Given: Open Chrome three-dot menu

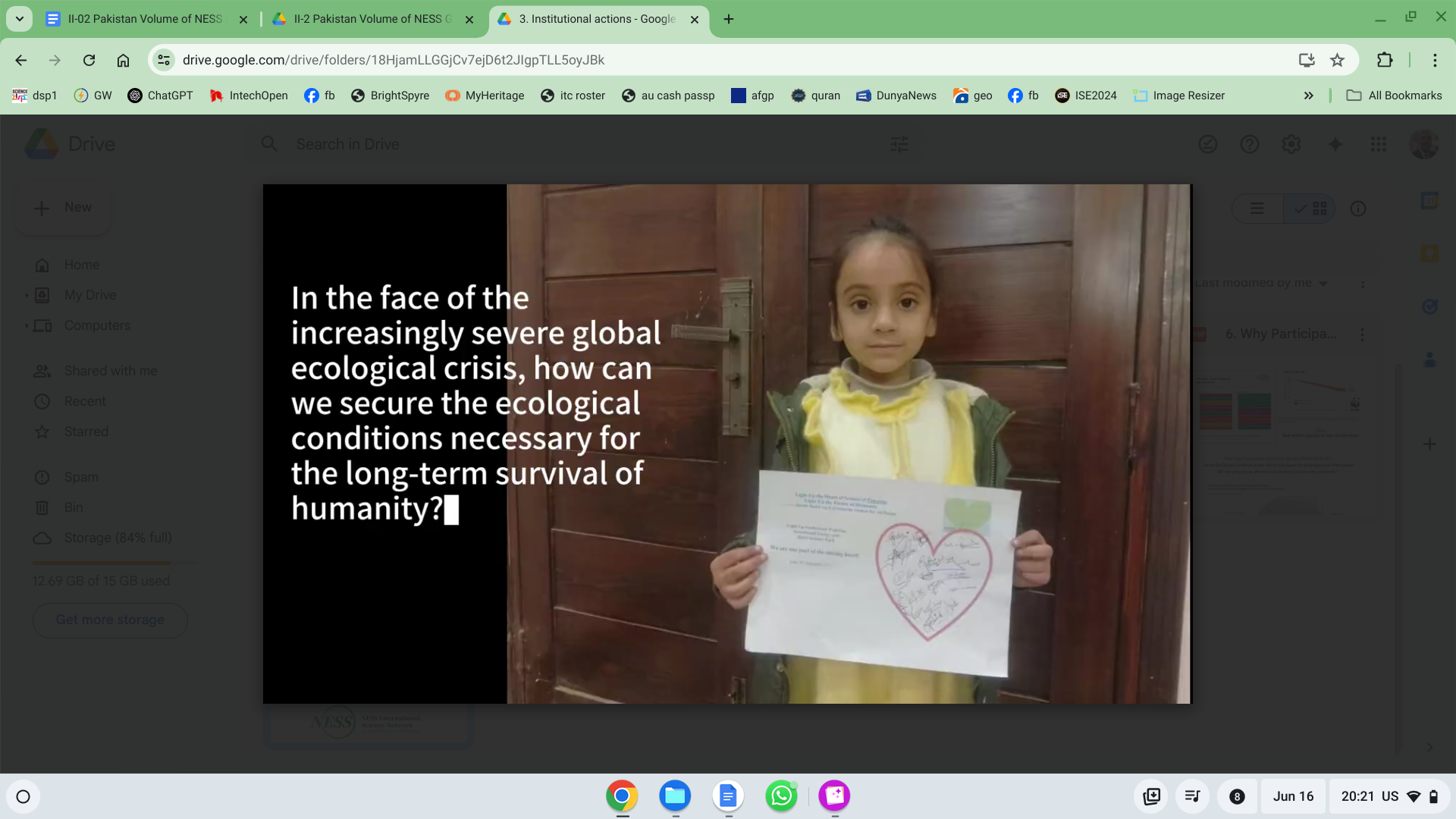Looking at the screenshot, I should pyautogui.click(x=1435, y=60).
